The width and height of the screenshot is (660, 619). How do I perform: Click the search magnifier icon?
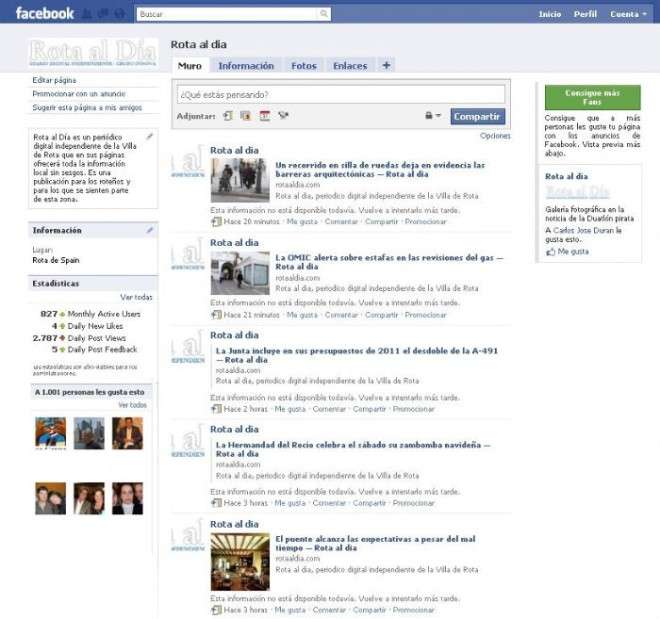click(324, 14)
